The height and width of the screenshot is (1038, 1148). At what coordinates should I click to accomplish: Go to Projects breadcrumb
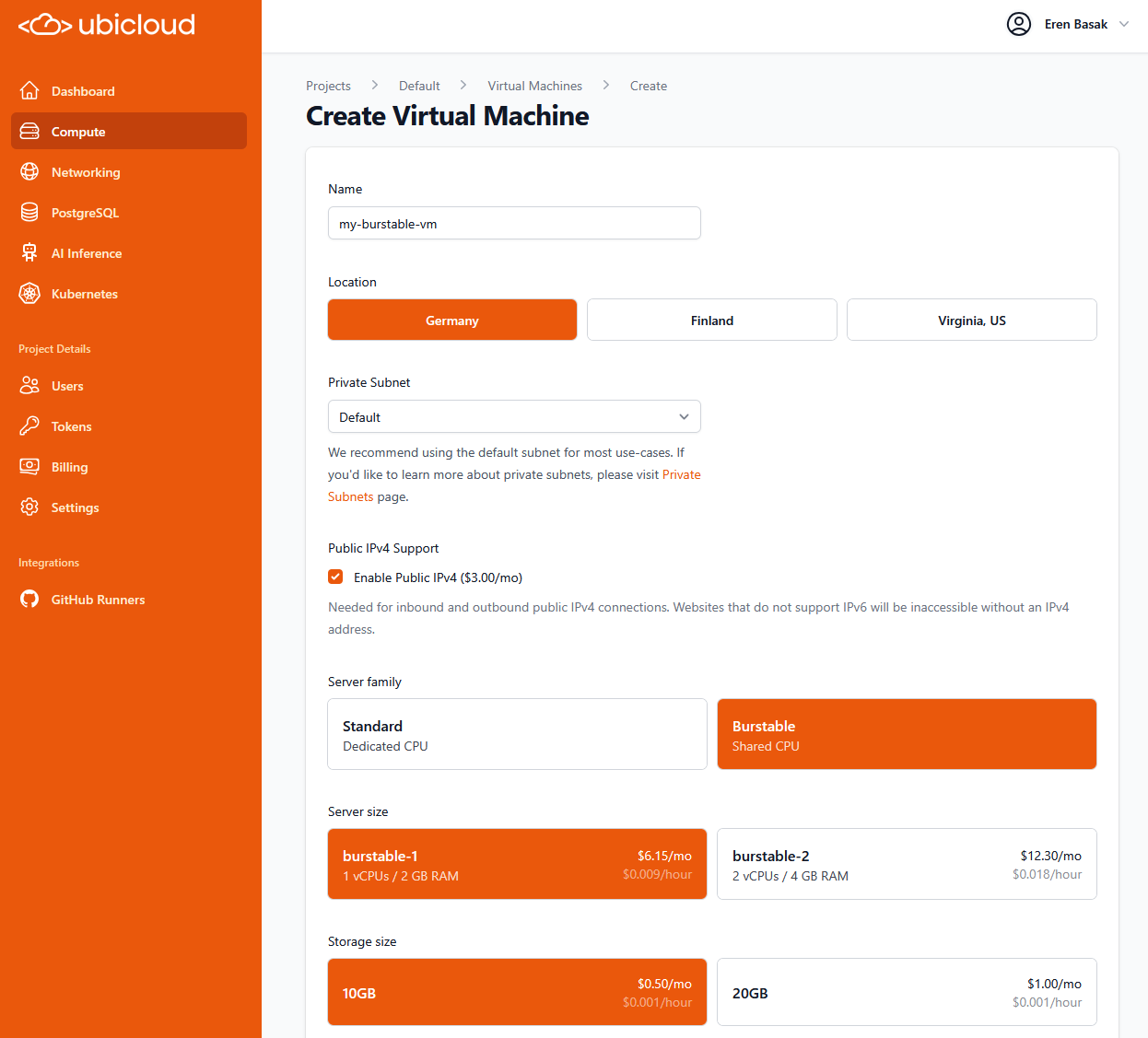[328, 86]
